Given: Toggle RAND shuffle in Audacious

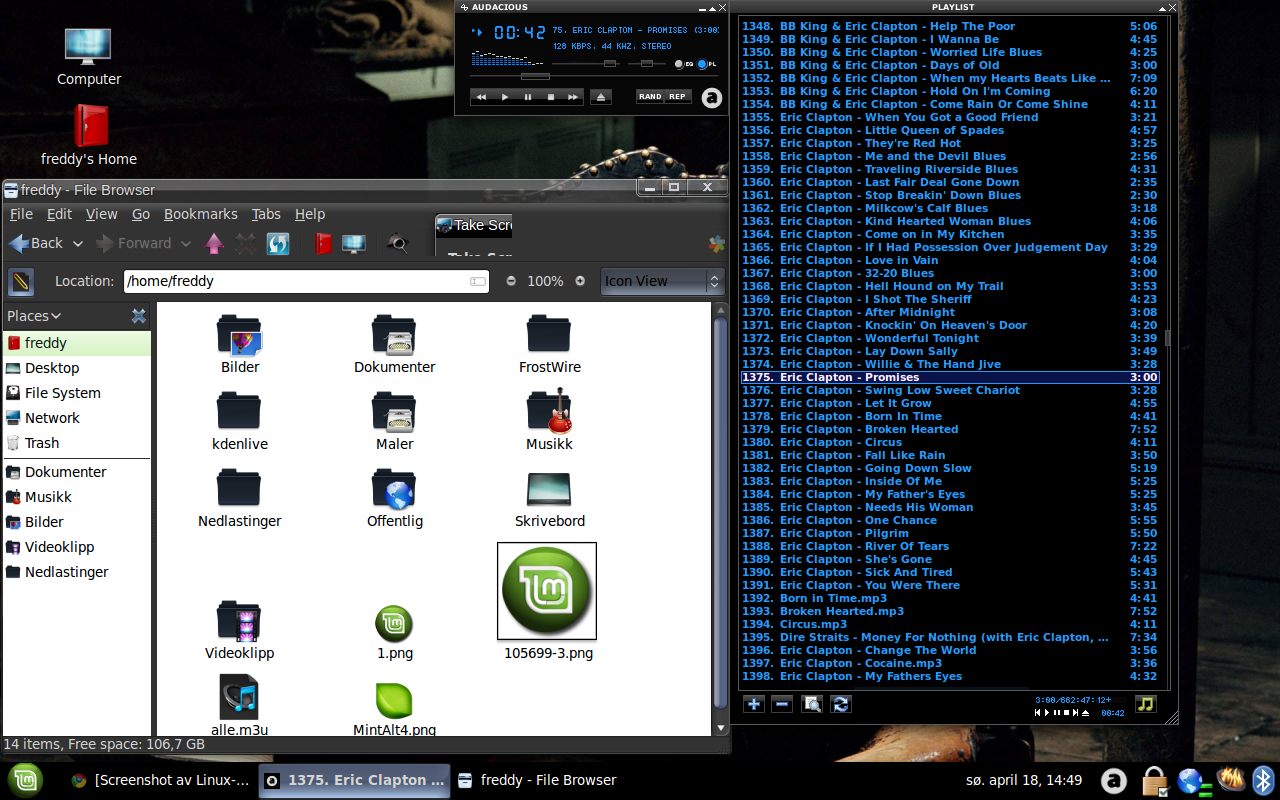Looking at the screenshot, I should coord(650,97).
